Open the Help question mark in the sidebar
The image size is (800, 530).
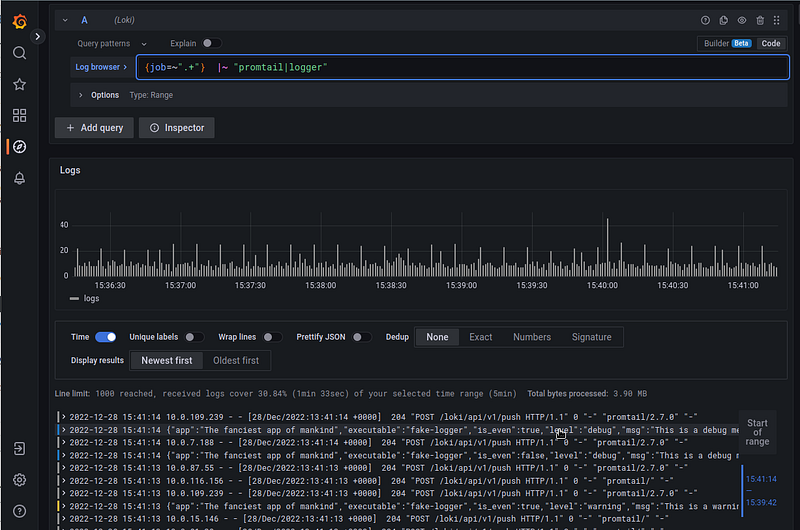click(19, 511)
